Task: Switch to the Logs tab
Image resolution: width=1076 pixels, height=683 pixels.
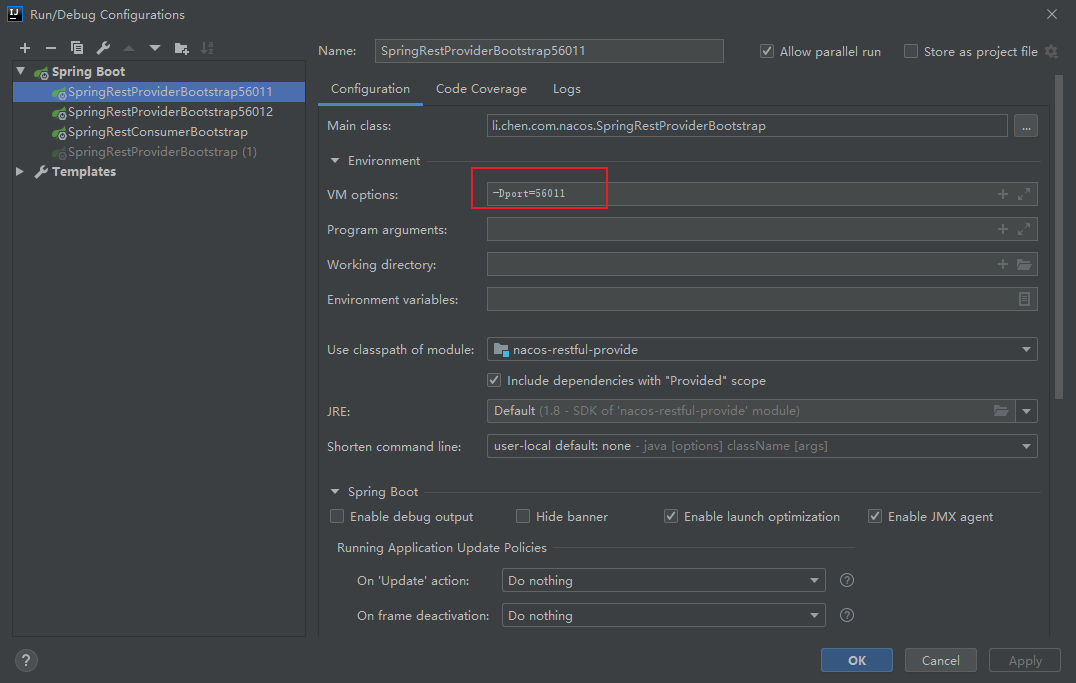Action: tap(567, 89)
